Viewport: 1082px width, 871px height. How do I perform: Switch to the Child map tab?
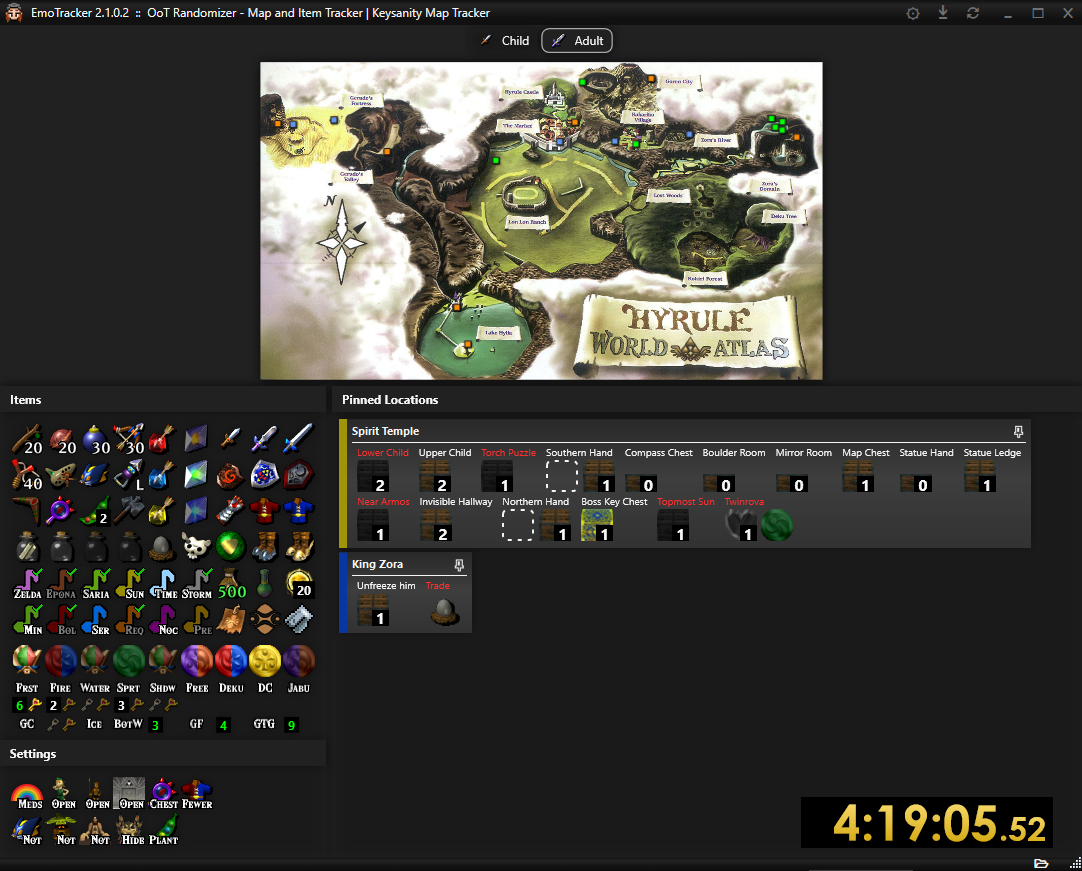pos(505,41)
